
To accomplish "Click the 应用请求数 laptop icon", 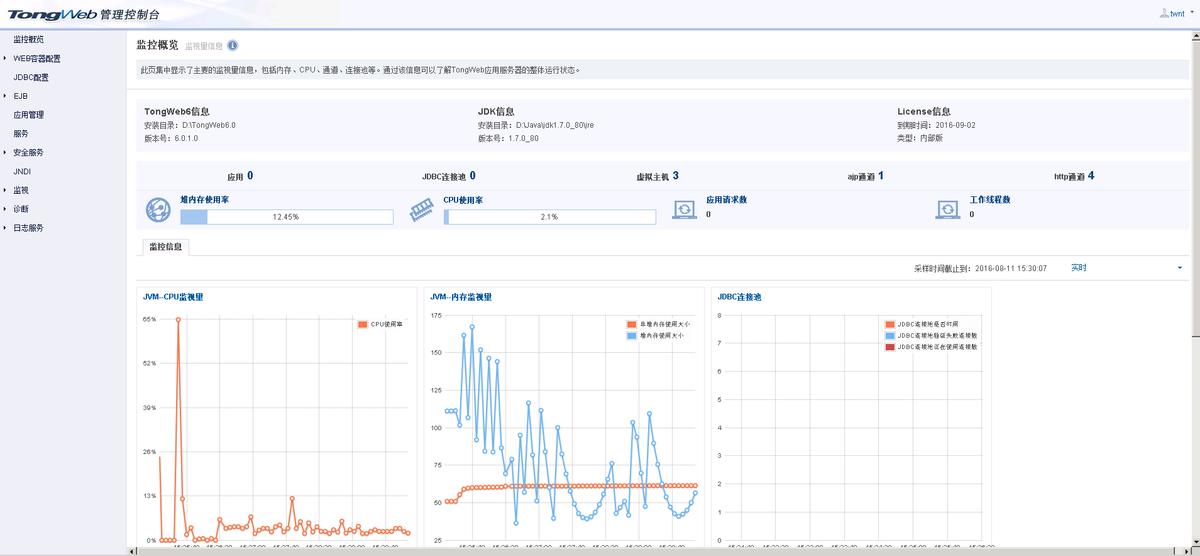I will (685, 209).
